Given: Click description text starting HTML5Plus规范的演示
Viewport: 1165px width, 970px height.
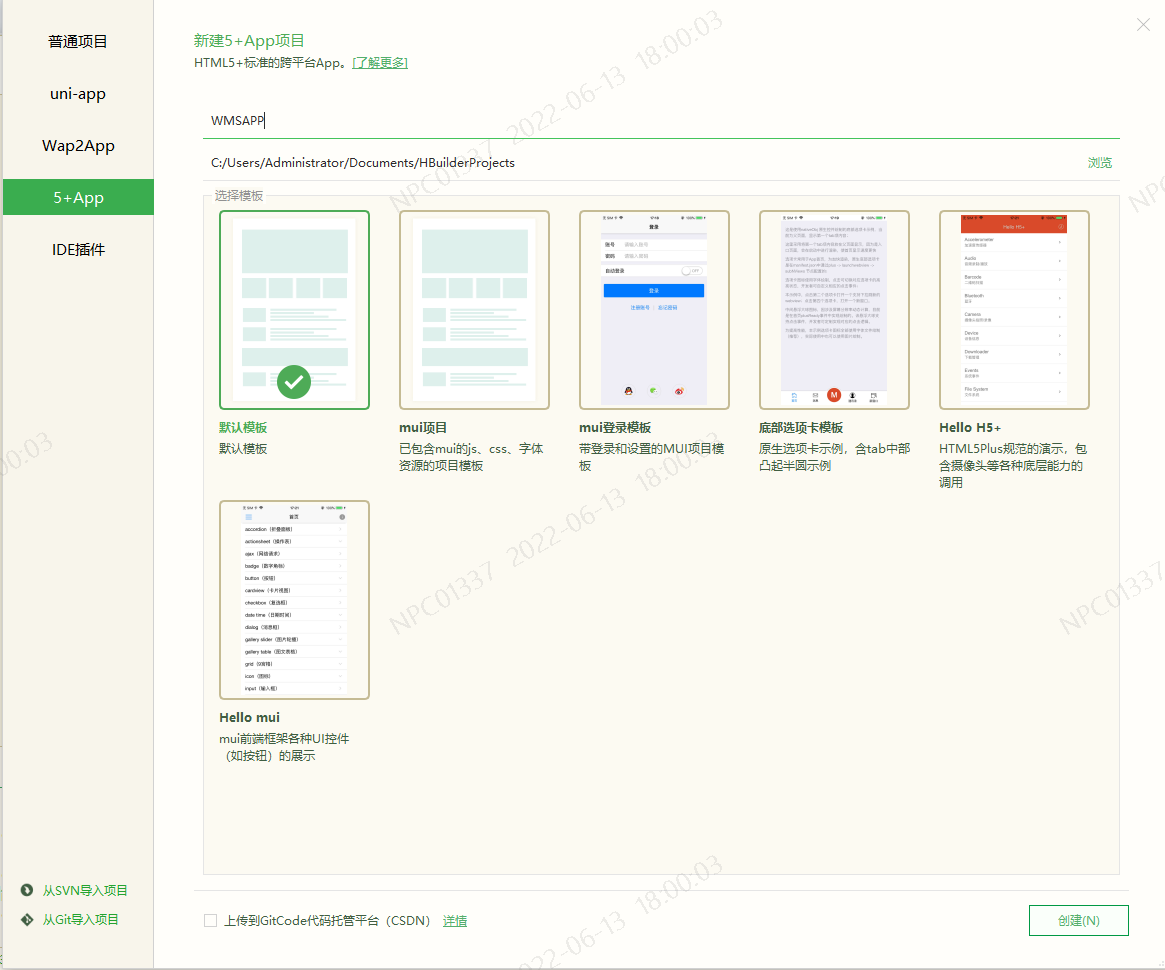Looking at the screenshot, I should click(x=1013, y=466).
